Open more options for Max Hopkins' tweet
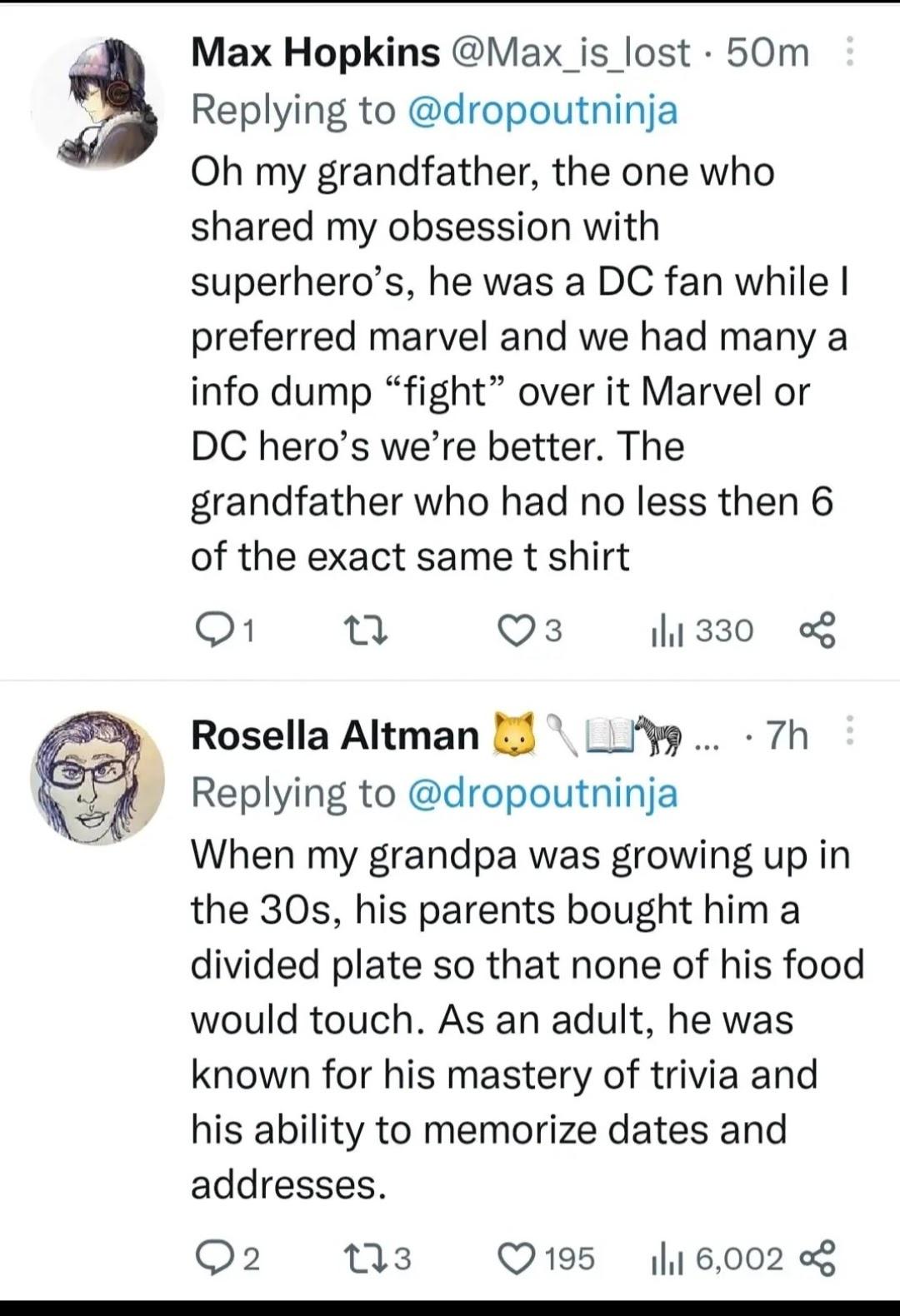This screenshot has width=900, height=1316. pyautogui.click(x=849, y=51)
